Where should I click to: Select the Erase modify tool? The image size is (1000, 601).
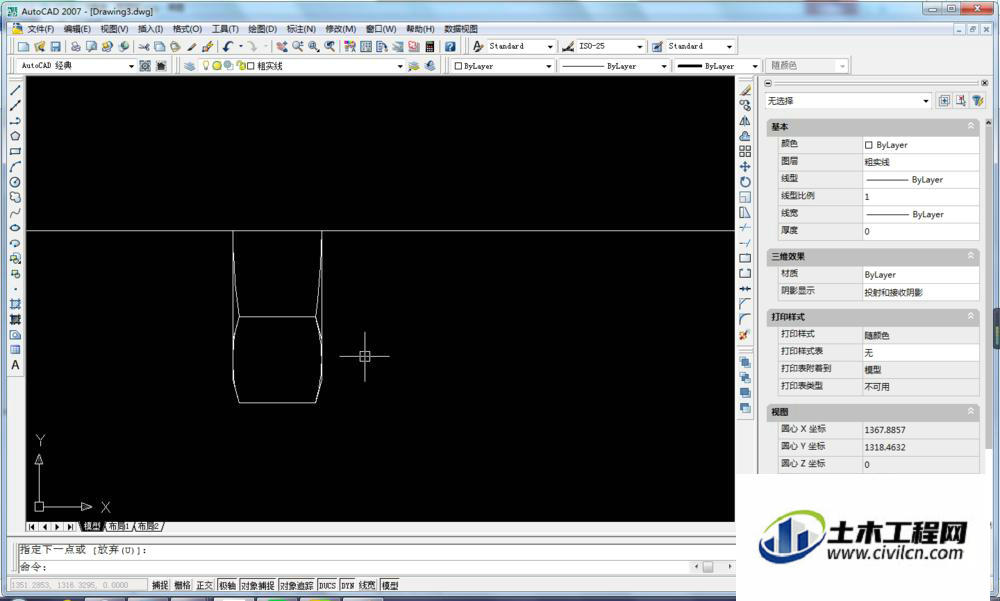745,90
